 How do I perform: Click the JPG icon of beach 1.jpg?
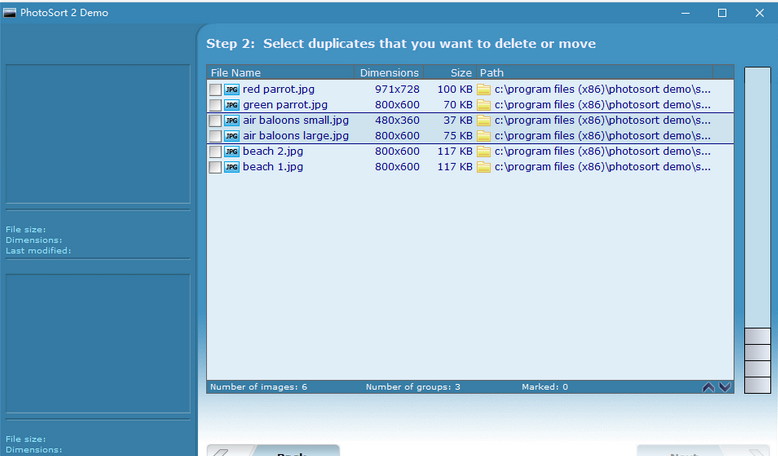232,167
